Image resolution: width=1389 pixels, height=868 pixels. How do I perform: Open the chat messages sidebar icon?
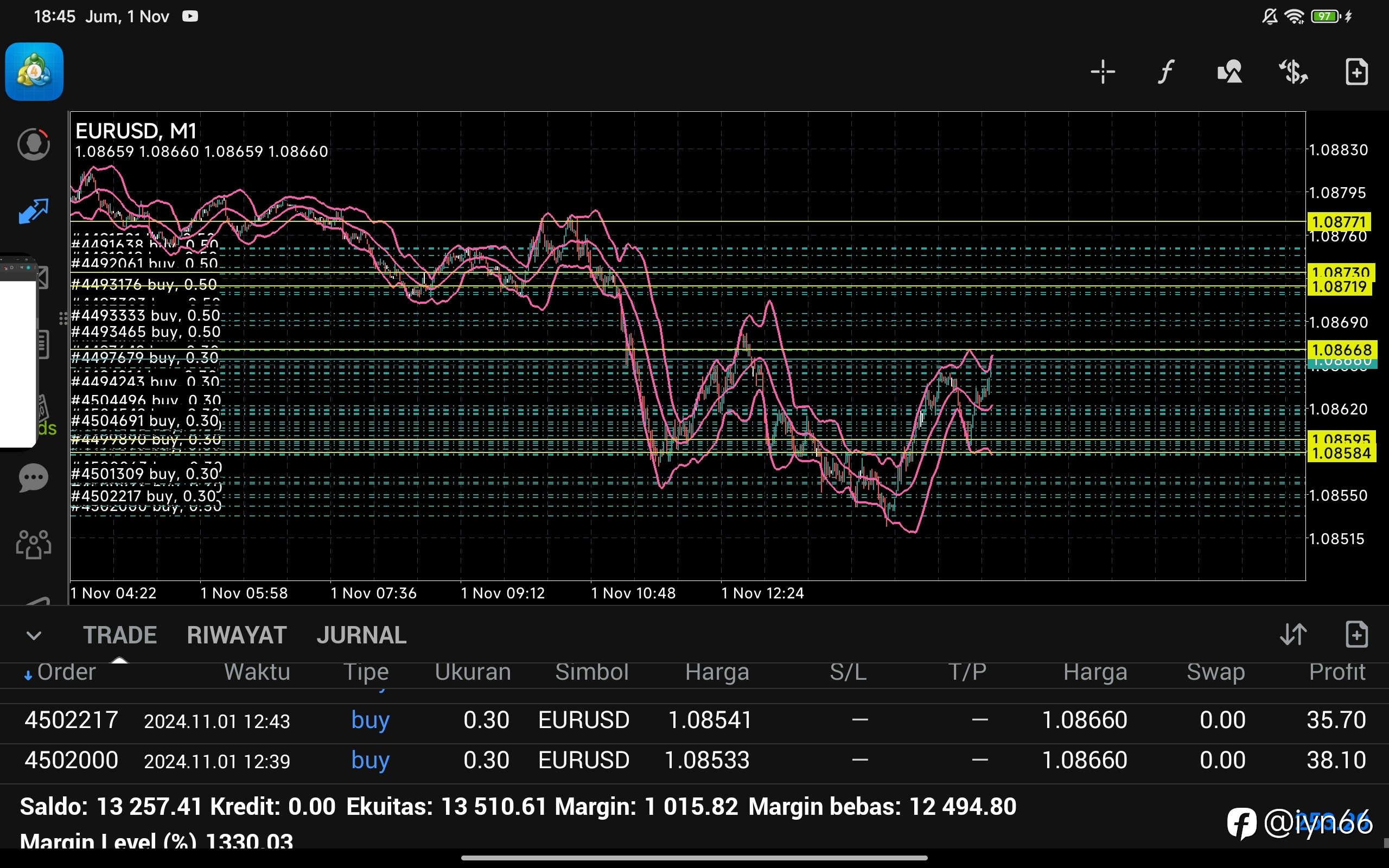click(33, 477)
